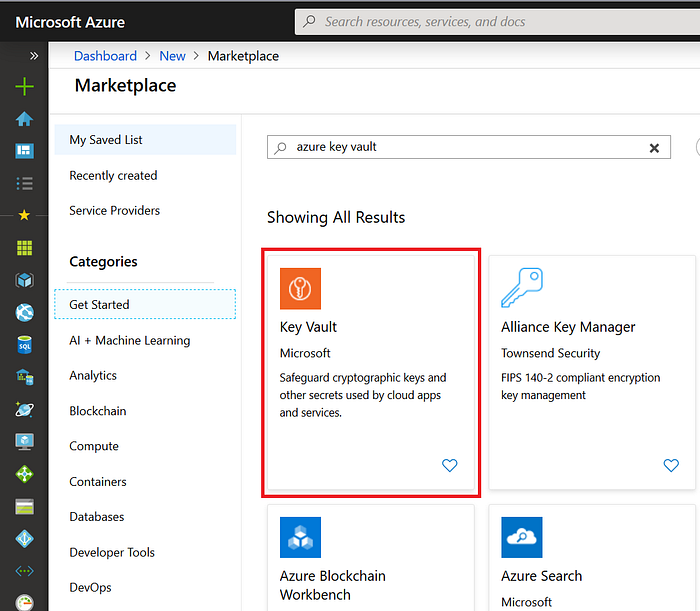Open Recently created list

point(113,175)
